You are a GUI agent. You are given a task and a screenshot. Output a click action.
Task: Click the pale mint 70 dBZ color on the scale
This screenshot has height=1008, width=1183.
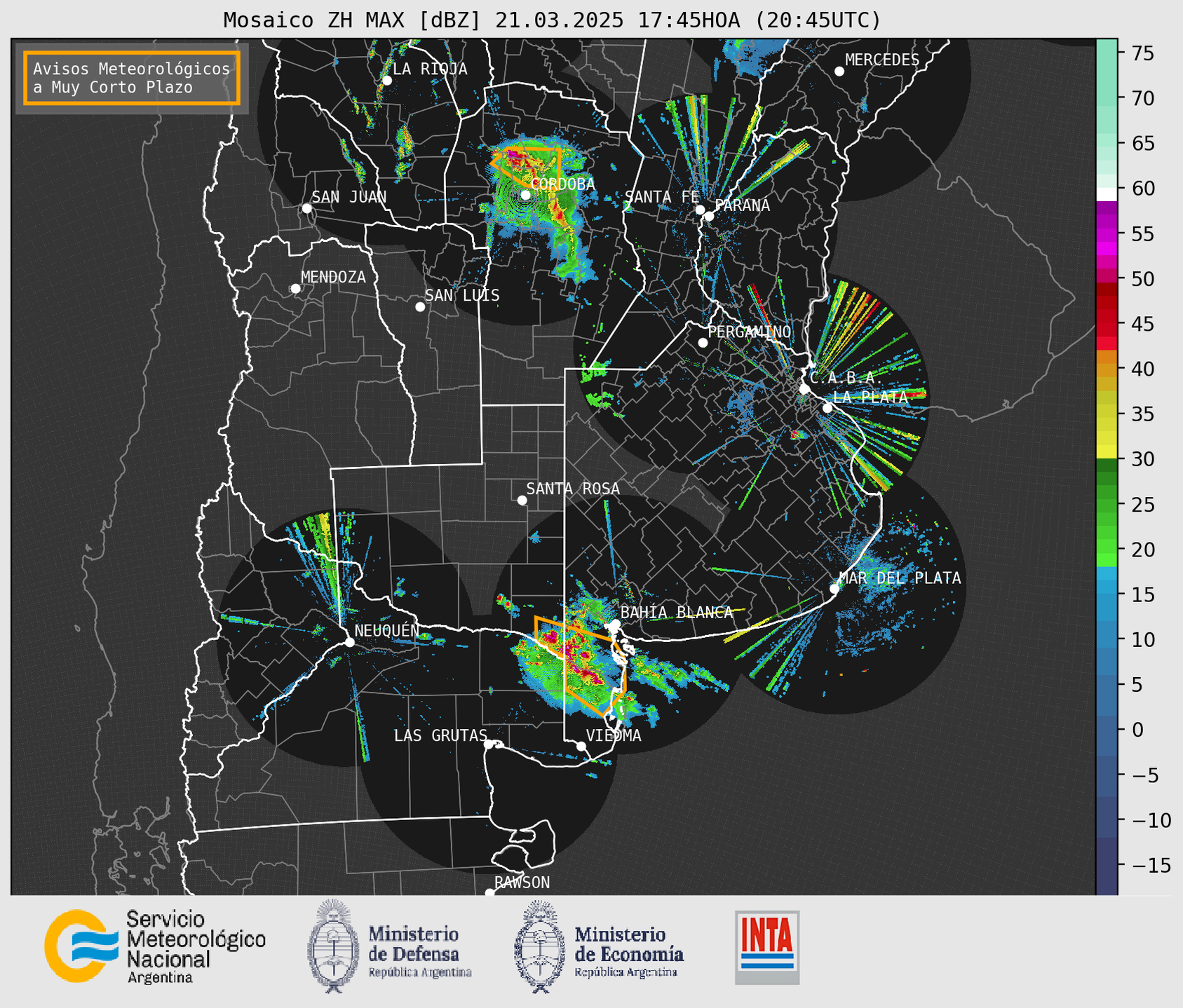[1107, 98]
